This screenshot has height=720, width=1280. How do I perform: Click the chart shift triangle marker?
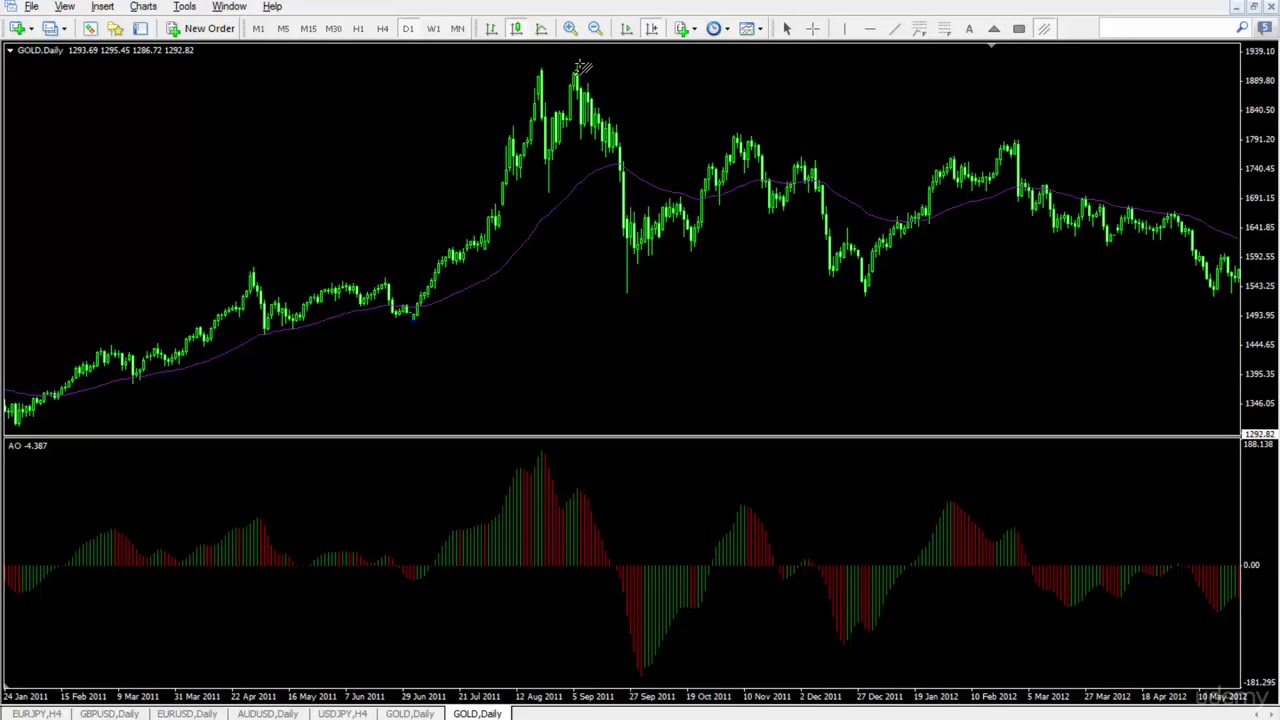(x=991, y=46)
